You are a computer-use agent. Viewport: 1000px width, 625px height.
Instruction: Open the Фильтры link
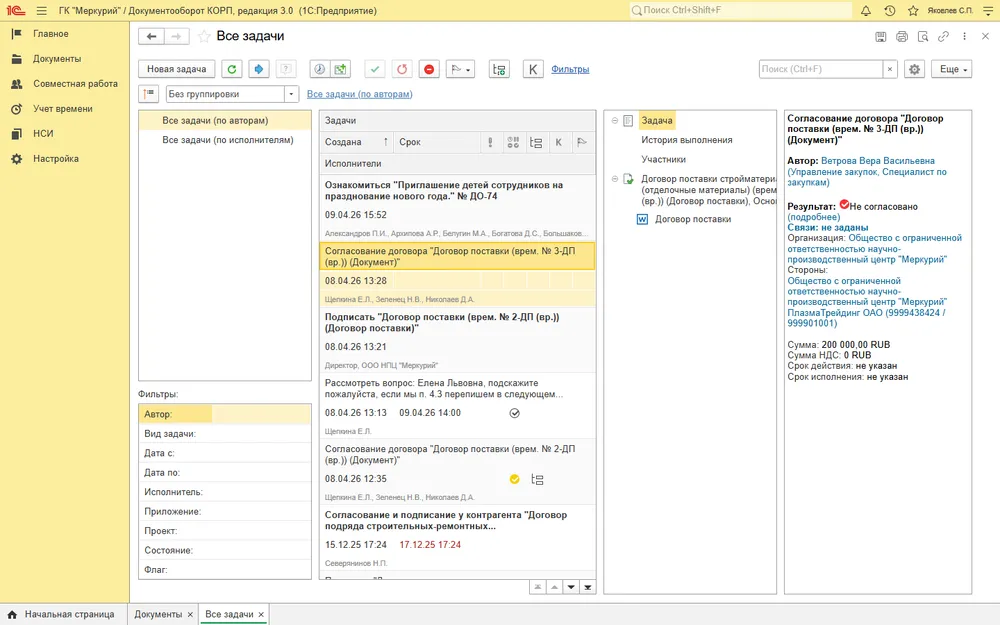[570, 69]
